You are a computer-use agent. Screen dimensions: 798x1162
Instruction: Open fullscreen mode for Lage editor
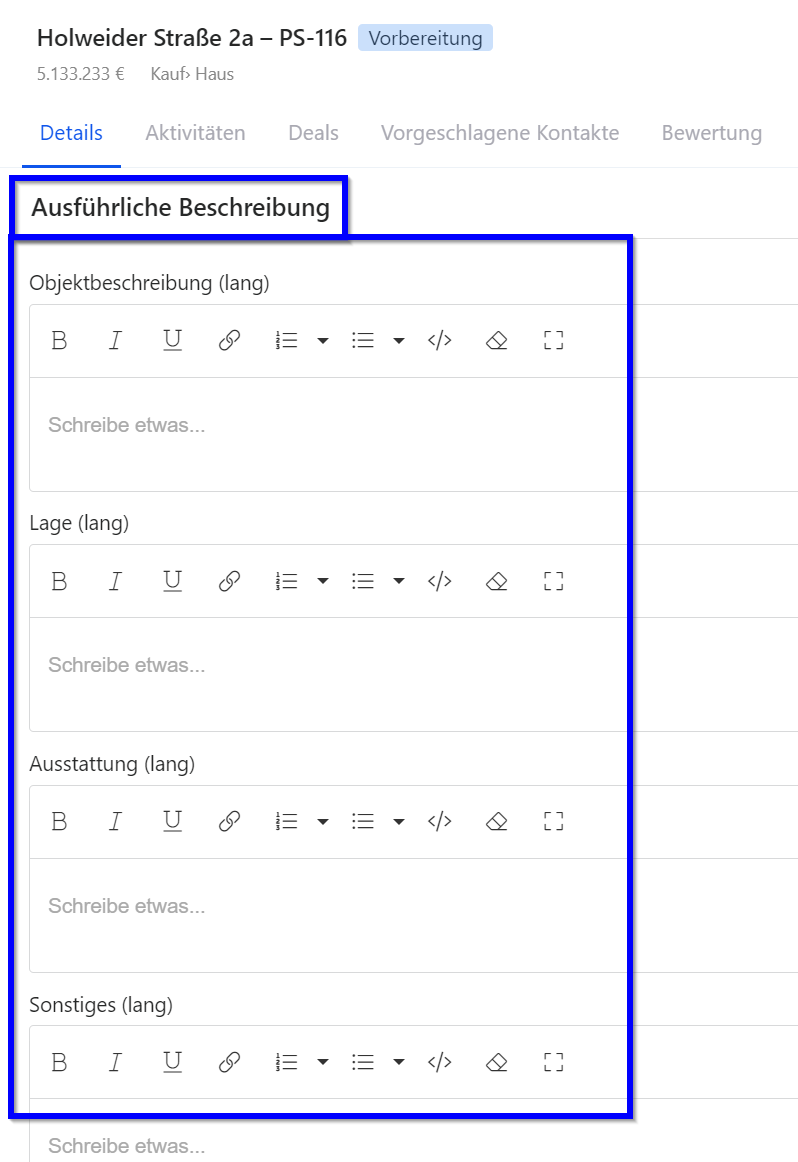coord(554,581)
